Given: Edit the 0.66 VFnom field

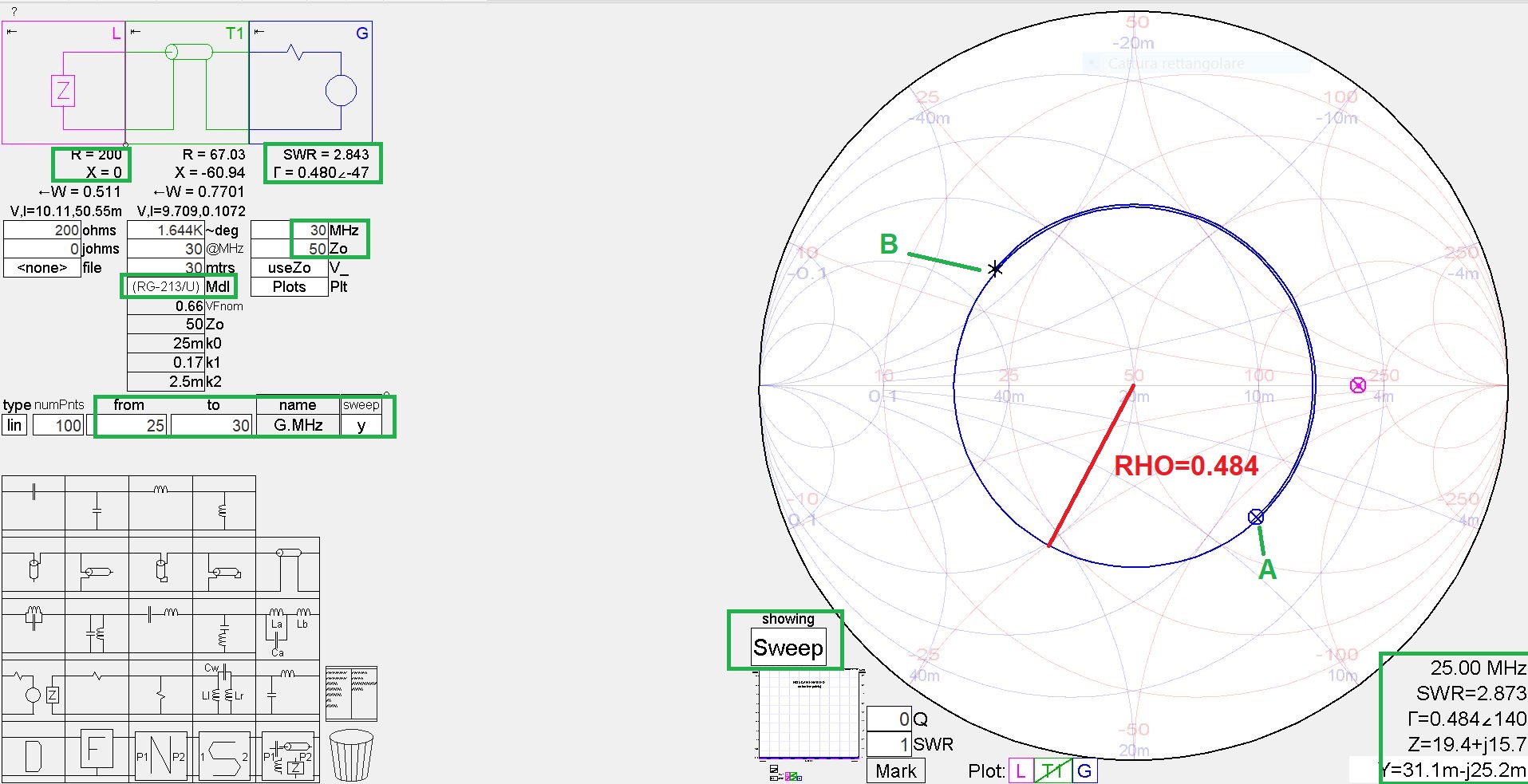Looking at the screenshot, I should click(x=165, y=306).
